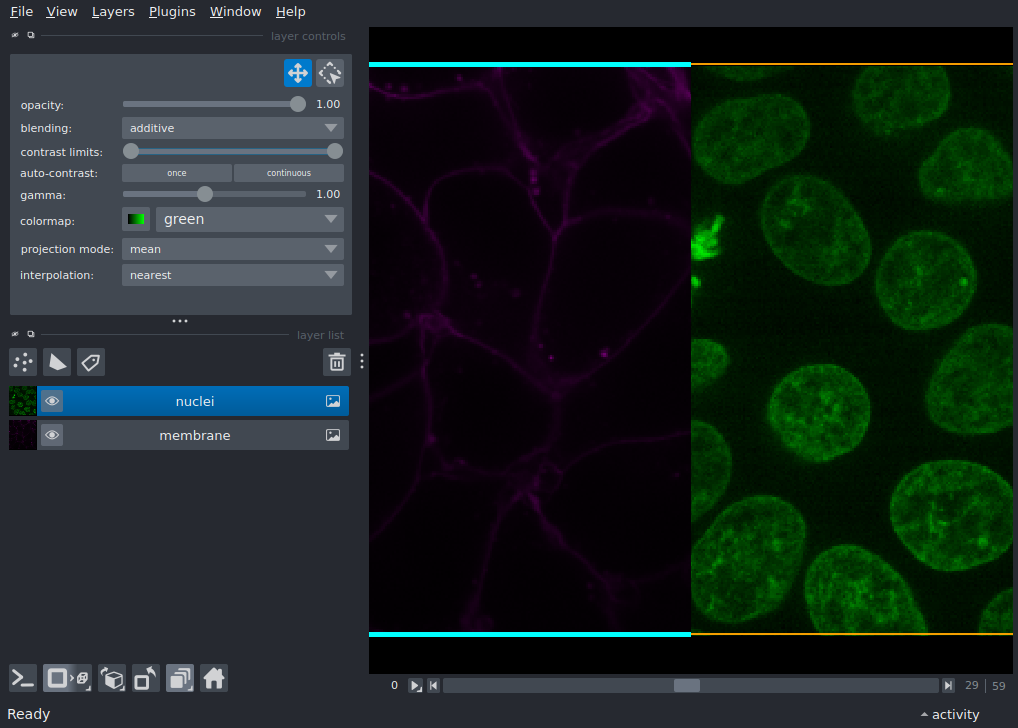Reset view with home icon
Viewport: 1018px width, 728px height.
point(214,679)
